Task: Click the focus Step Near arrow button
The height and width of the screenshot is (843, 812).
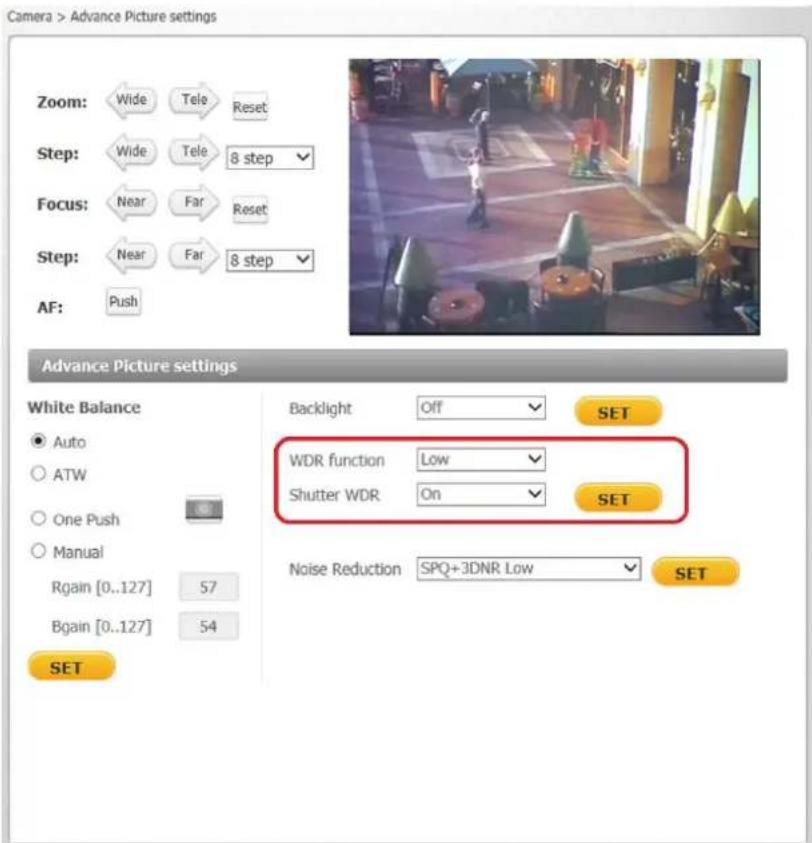Action: pos(131,255)
